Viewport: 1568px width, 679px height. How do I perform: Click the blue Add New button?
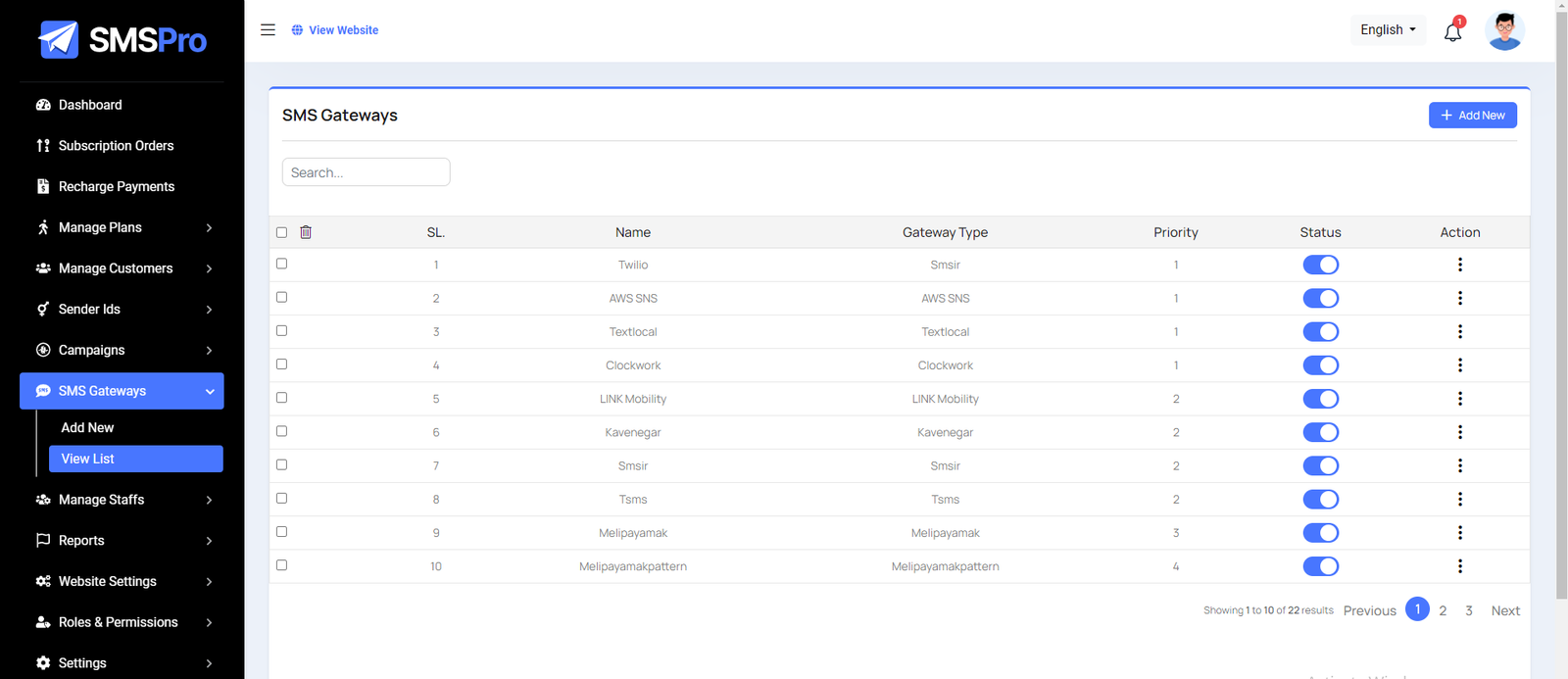coord(1473,116)
